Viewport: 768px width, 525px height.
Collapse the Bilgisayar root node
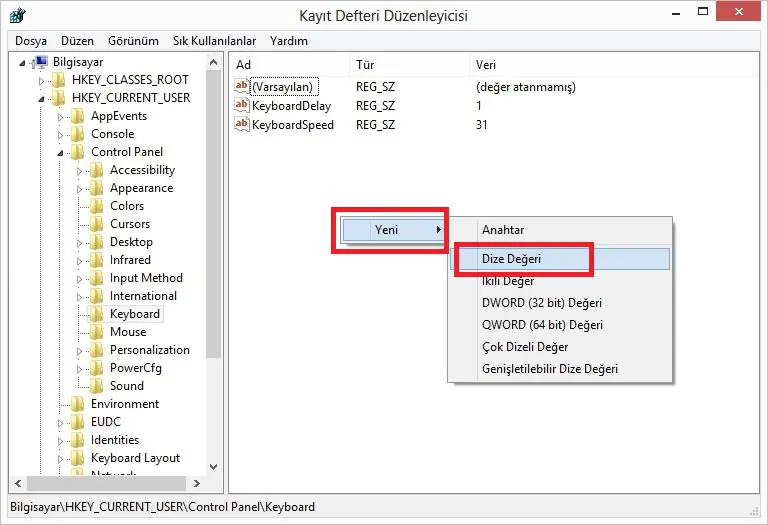pyautogui.click(x=22, y=63)
